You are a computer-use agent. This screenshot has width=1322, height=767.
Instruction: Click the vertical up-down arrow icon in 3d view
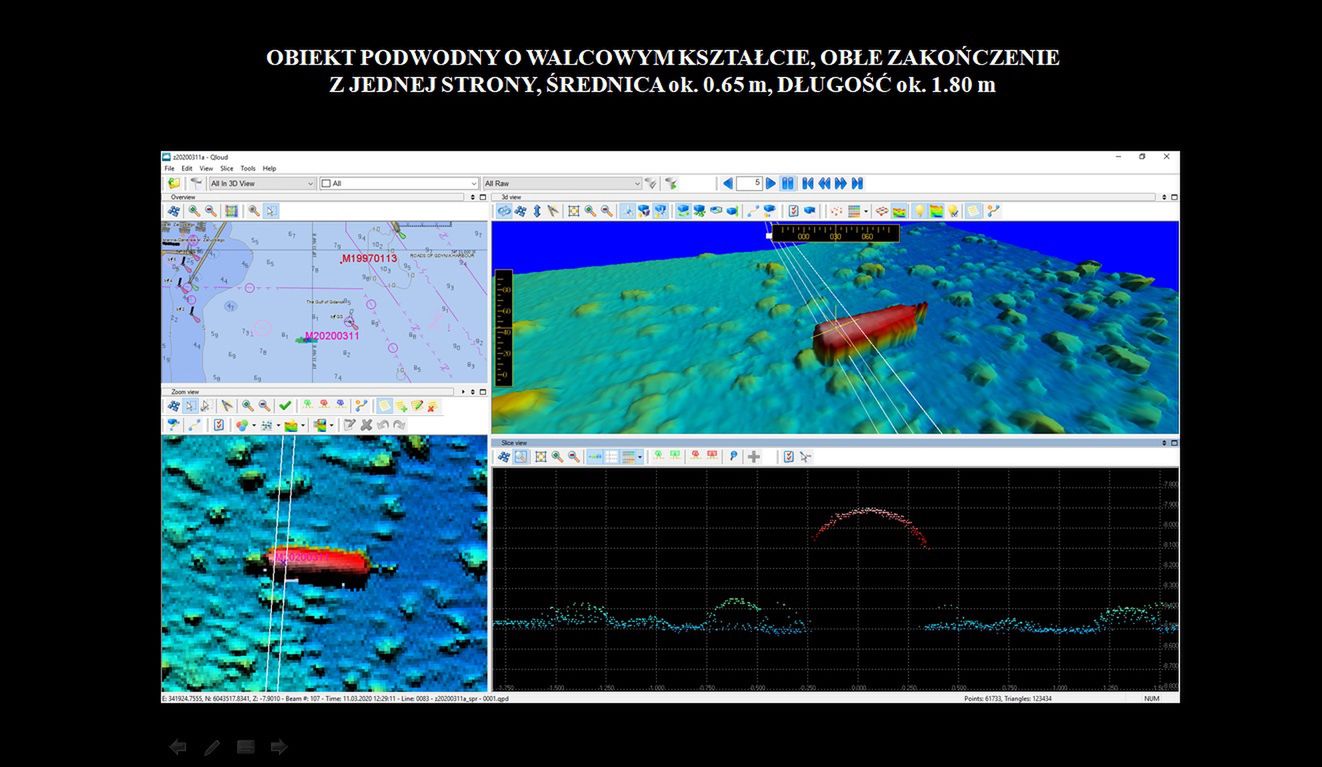pyautogui.click(x=537, y=211)
